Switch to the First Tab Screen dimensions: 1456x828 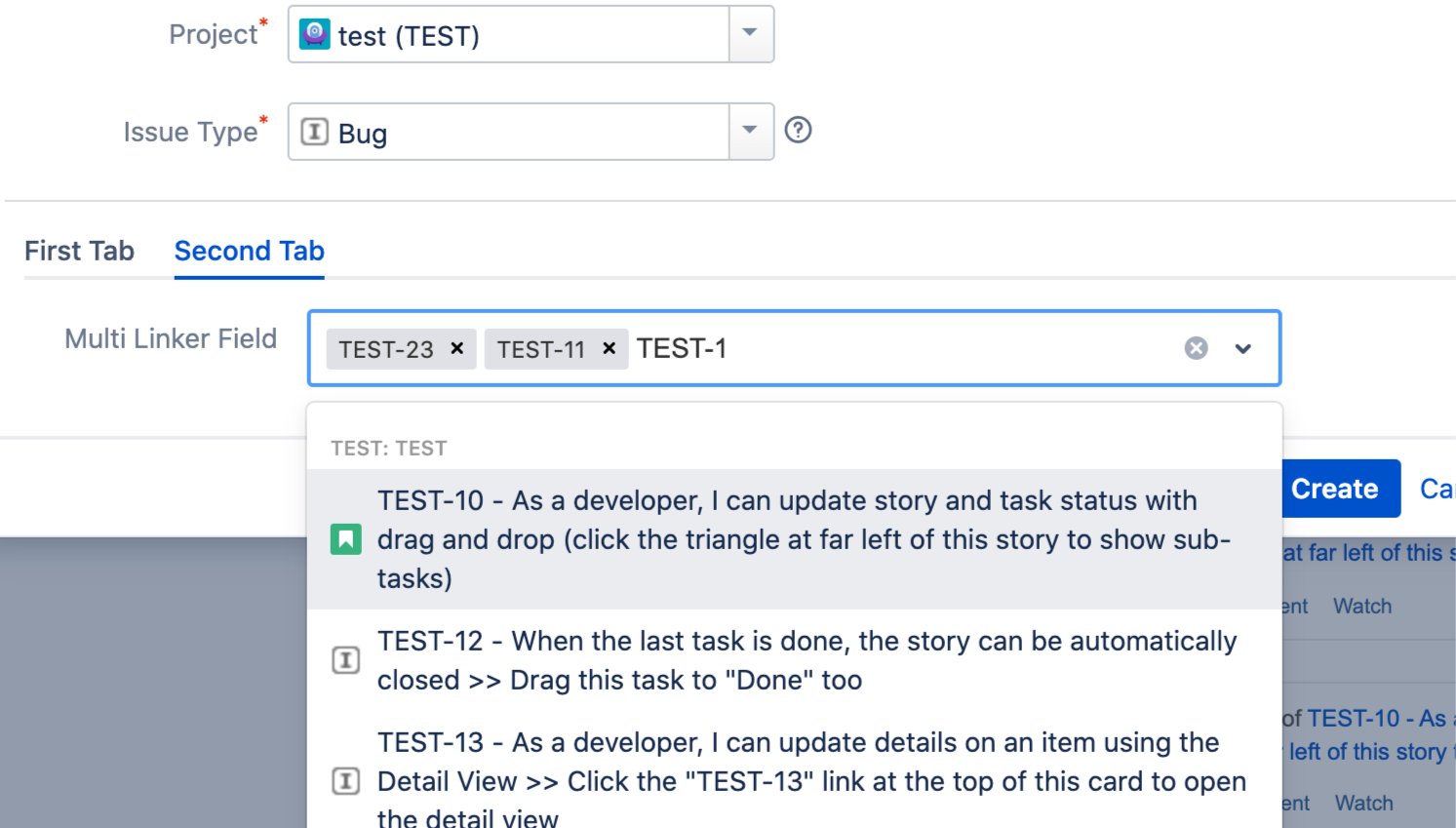79,251
